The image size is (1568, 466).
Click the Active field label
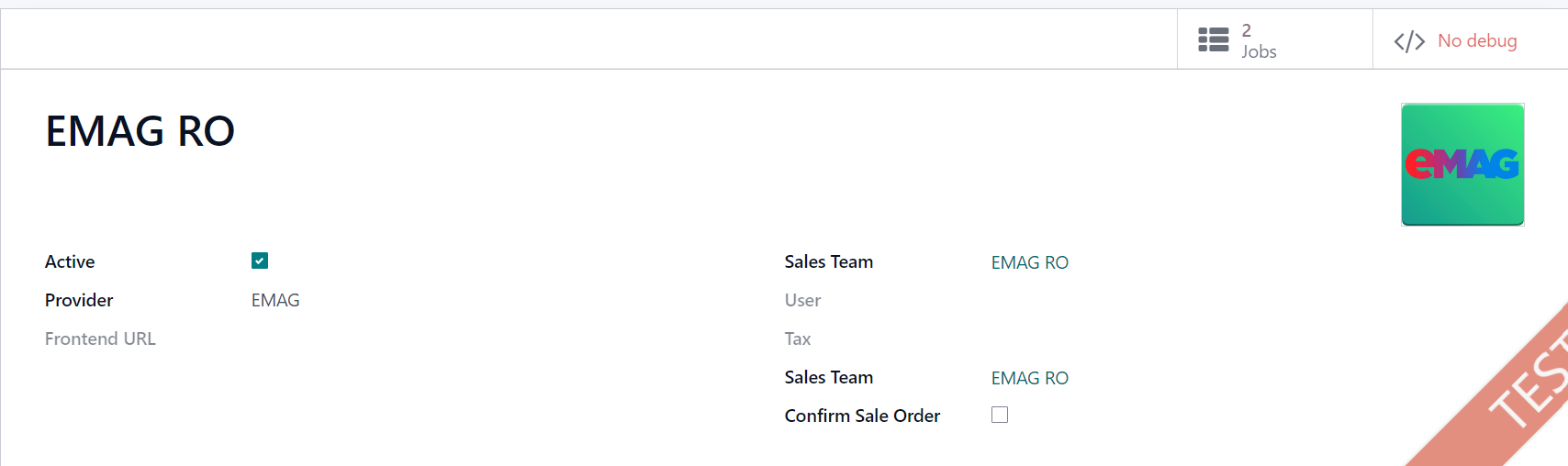coord(70,261)
